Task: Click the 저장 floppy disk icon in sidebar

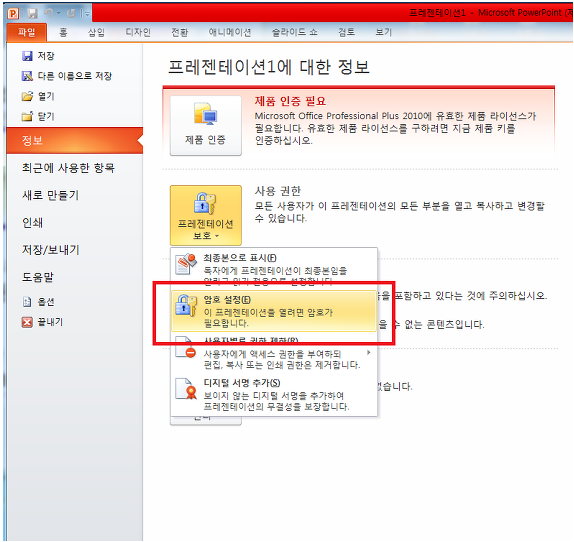Action: (27, 56)
